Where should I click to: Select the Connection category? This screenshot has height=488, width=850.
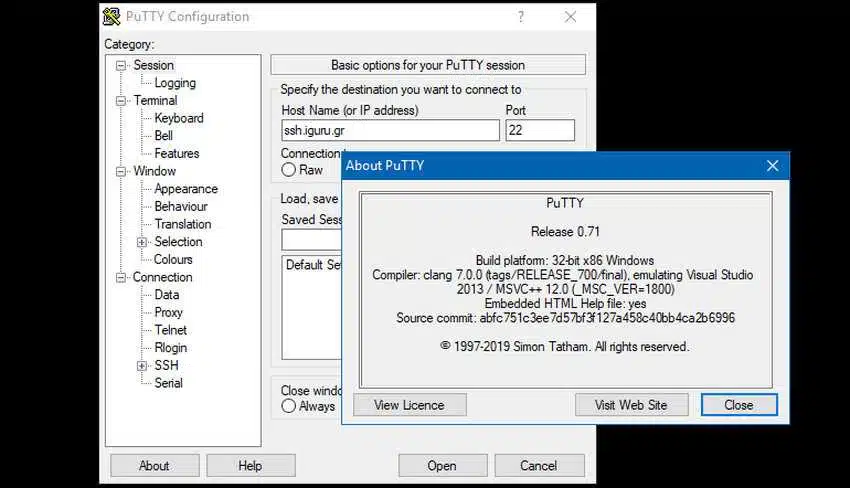click(162, 277)
